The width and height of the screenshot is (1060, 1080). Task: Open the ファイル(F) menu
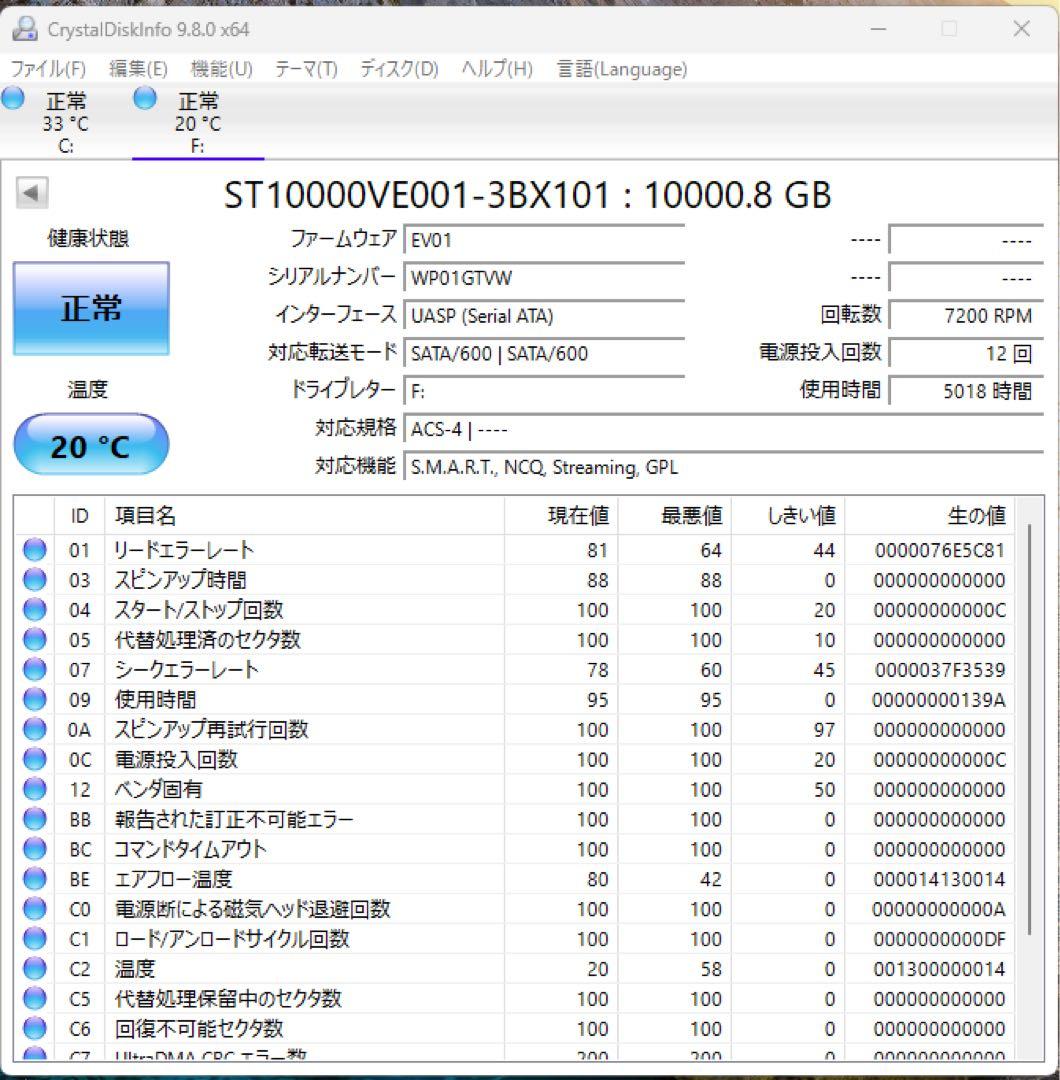48,69
